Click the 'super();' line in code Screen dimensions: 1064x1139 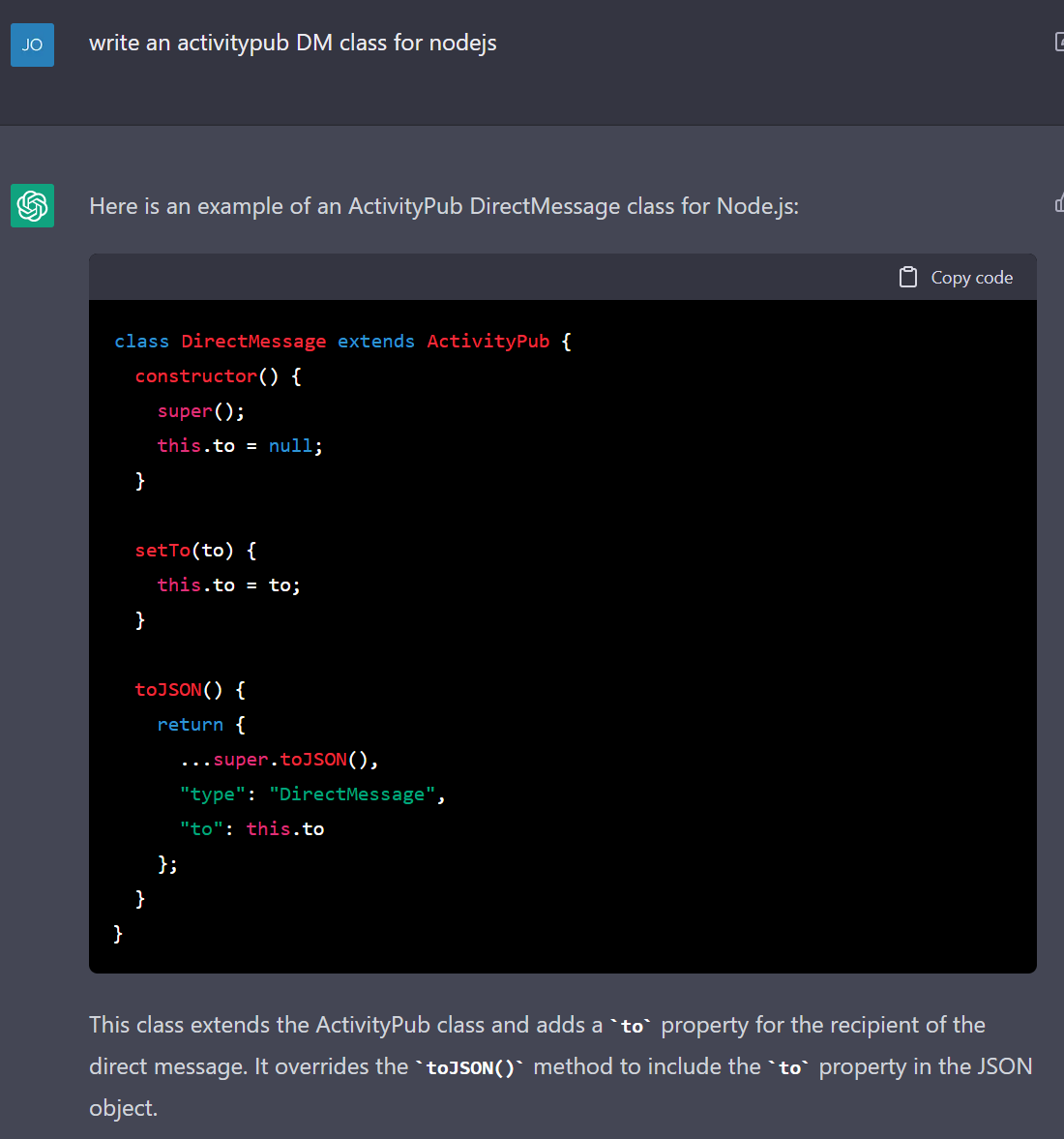coord(201,411)
